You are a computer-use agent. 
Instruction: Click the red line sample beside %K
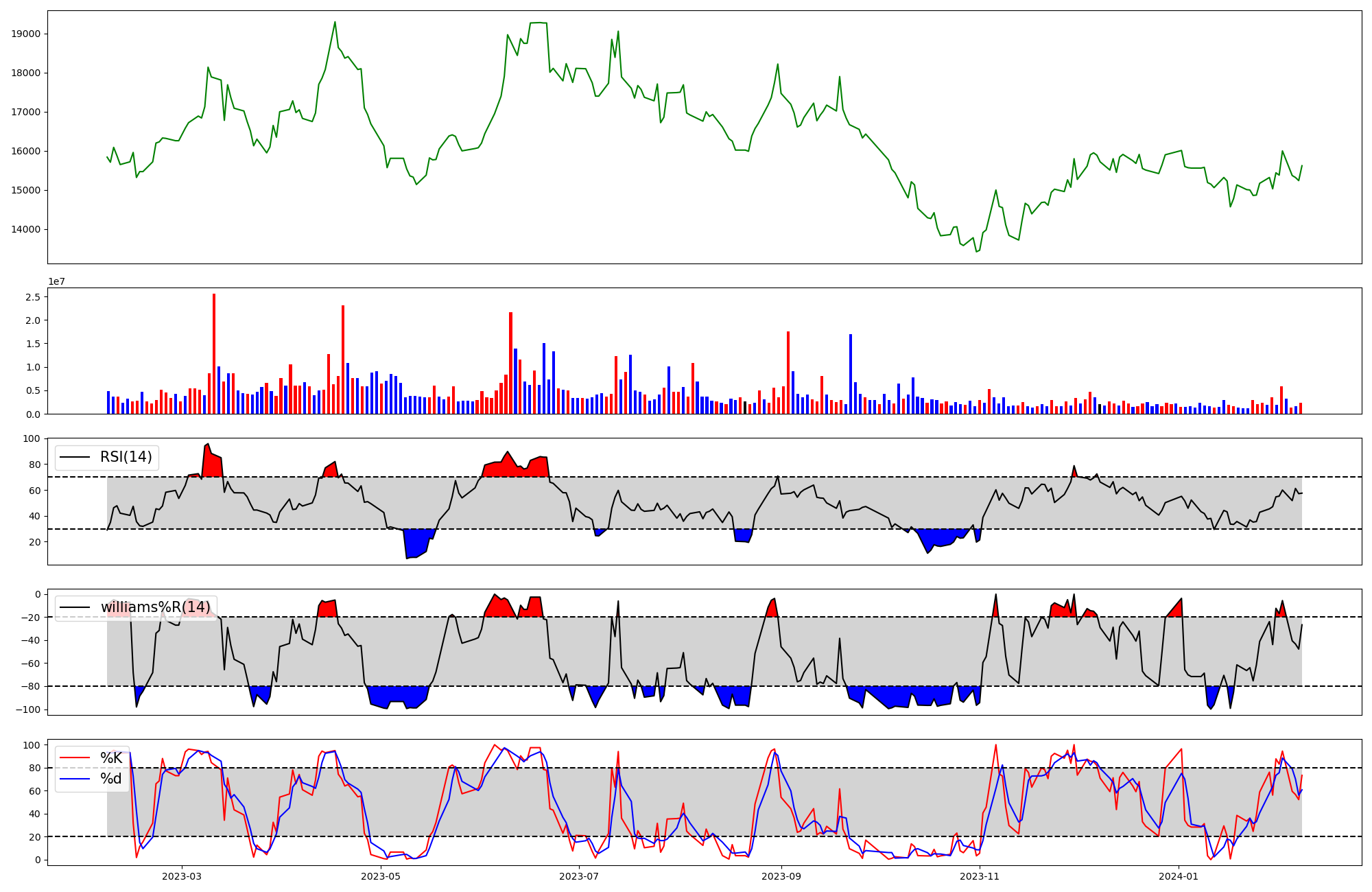75,758
